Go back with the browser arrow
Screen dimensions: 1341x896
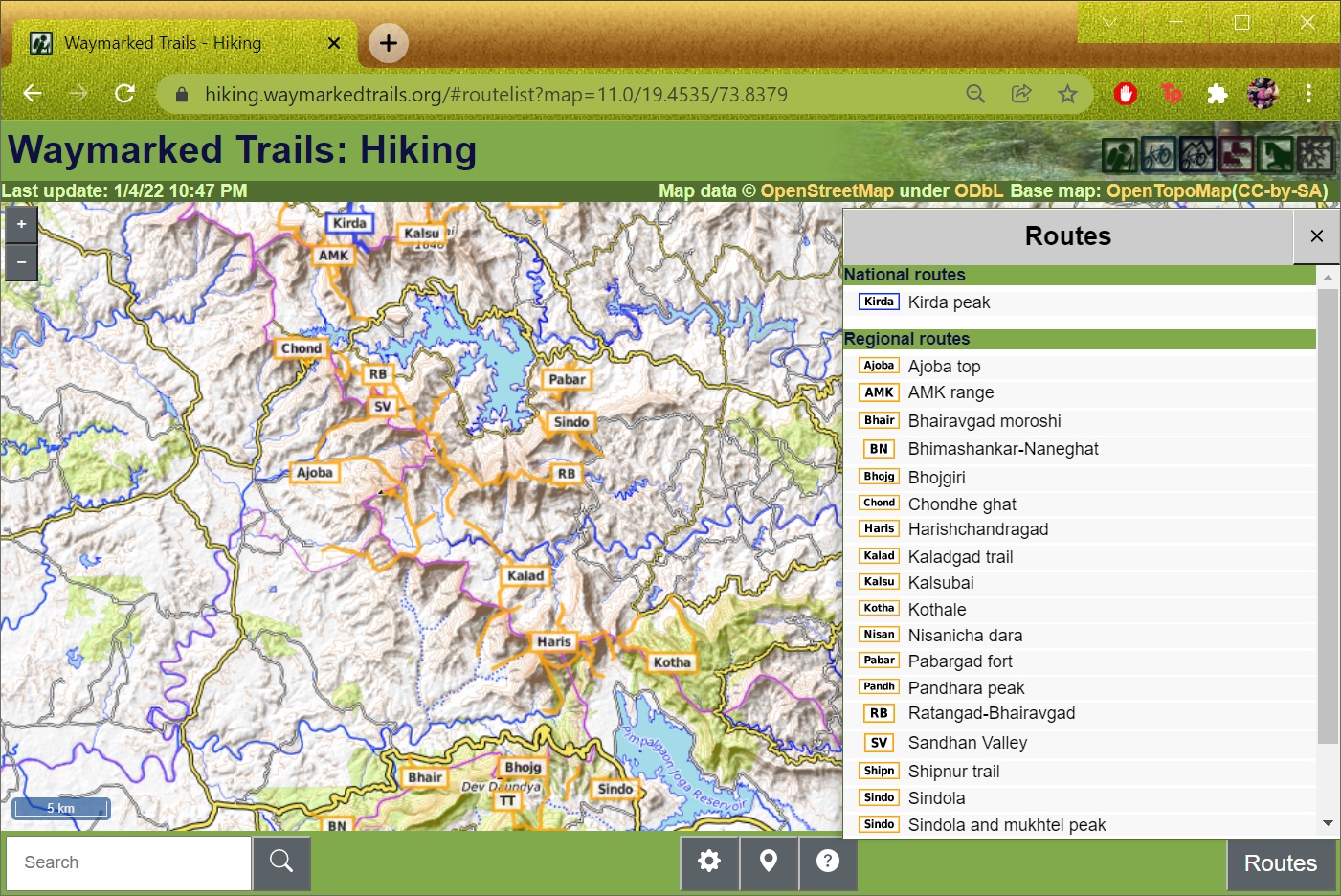tap(33, 94)
